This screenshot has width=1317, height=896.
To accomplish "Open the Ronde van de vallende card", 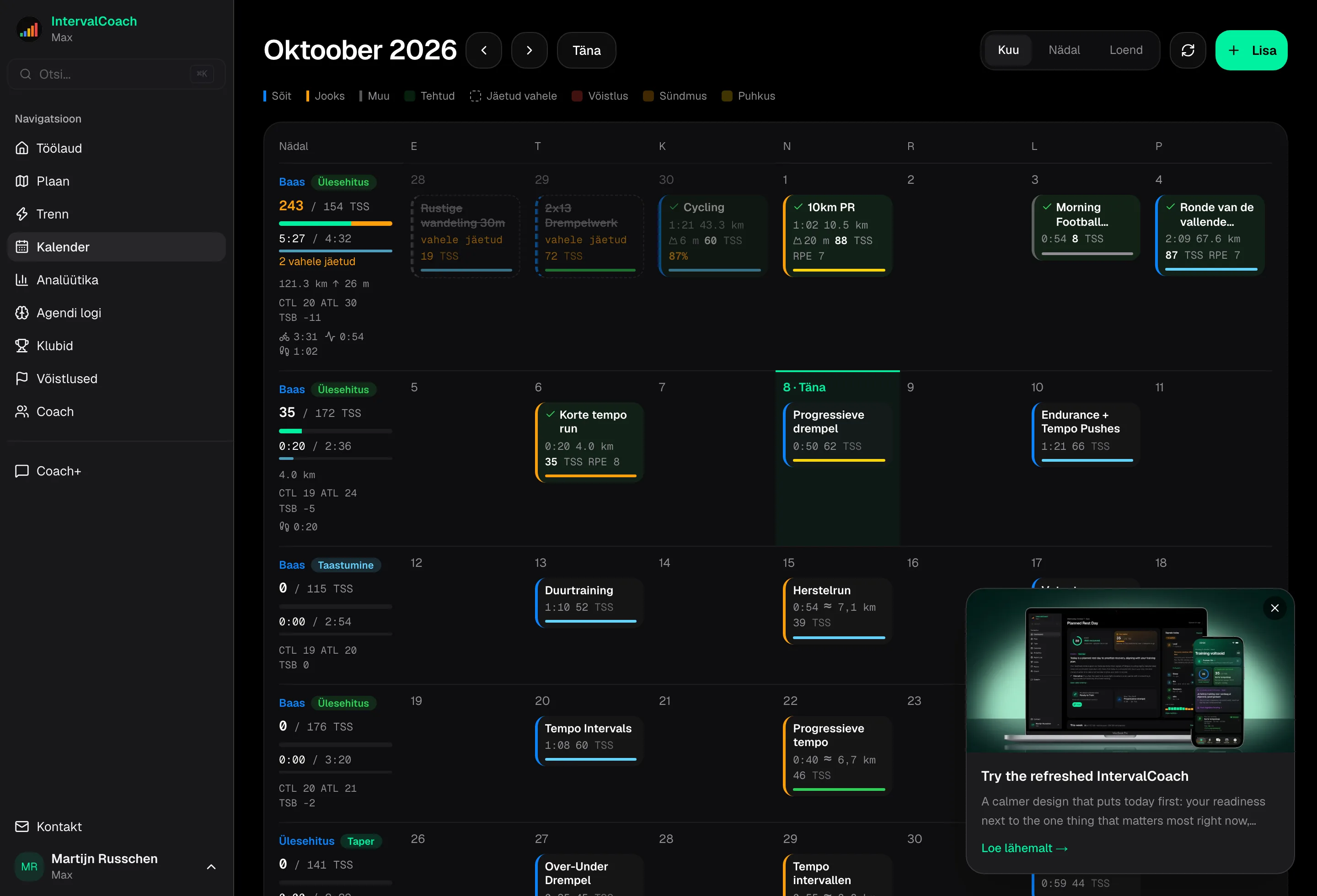I will pos(1210,235).
